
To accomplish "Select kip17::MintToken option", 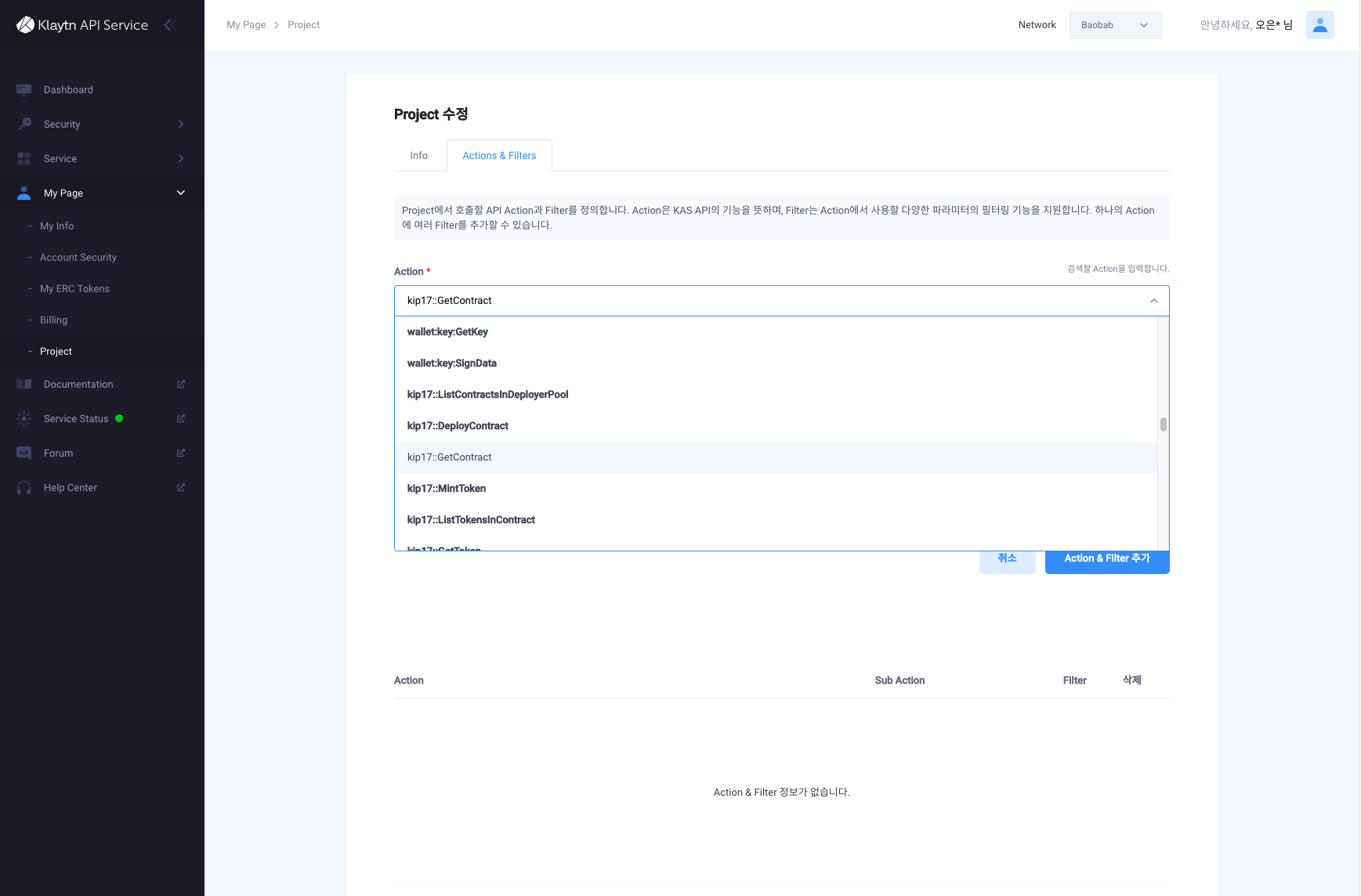I will (776, 489).
